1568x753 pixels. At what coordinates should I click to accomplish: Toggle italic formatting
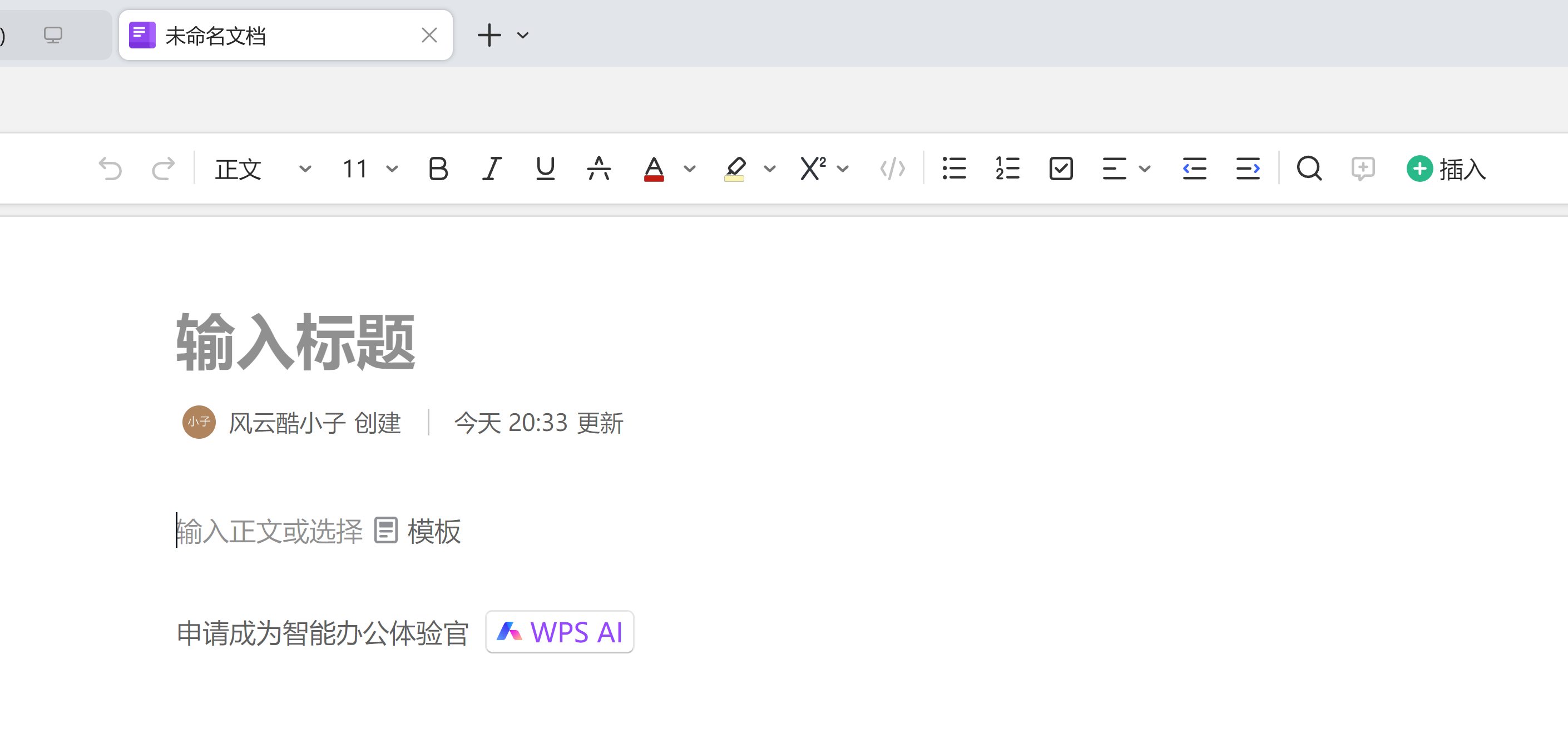tap(491, 169)
